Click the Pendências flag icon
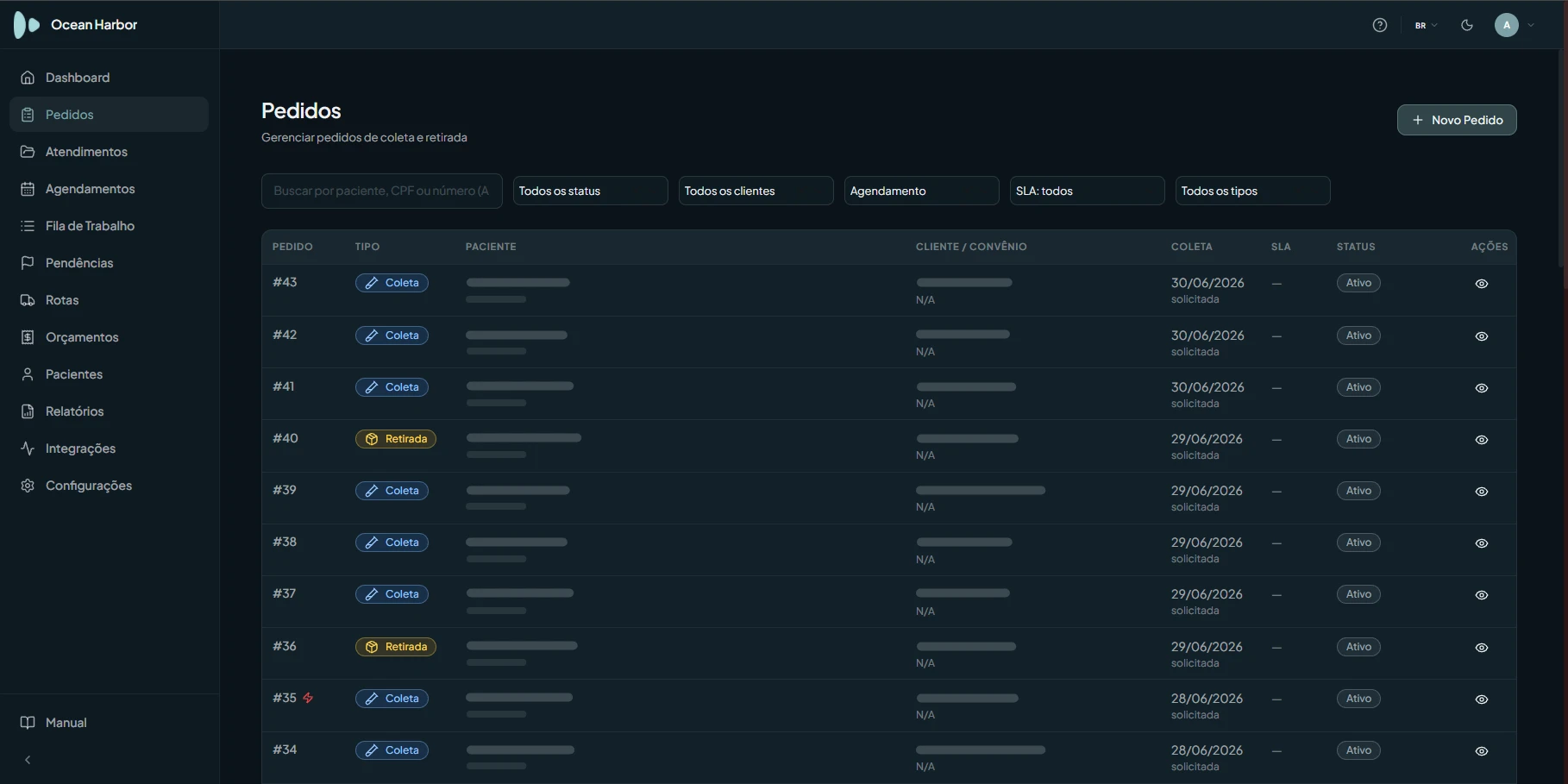This screenshot has height=784, width=1568. click(28, 263)
